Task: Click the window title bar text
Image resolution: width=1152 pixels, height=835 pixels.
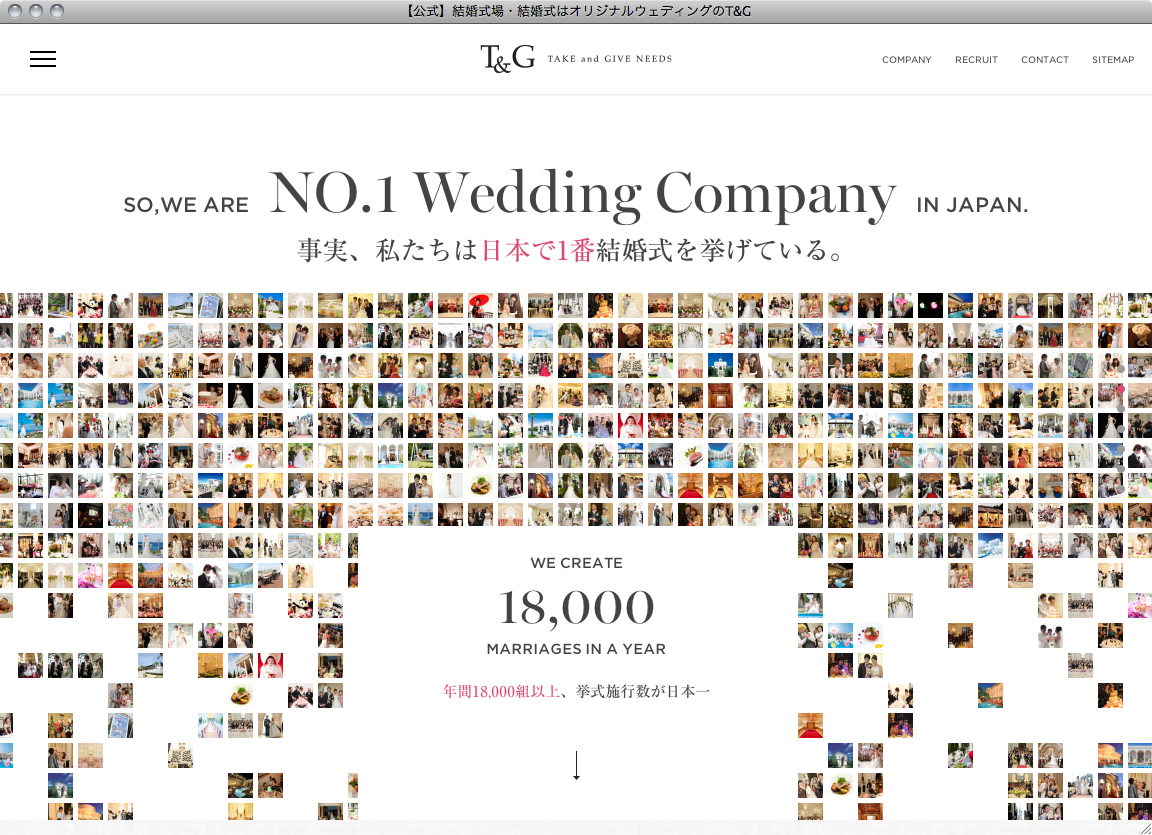Action: point(576,11)
